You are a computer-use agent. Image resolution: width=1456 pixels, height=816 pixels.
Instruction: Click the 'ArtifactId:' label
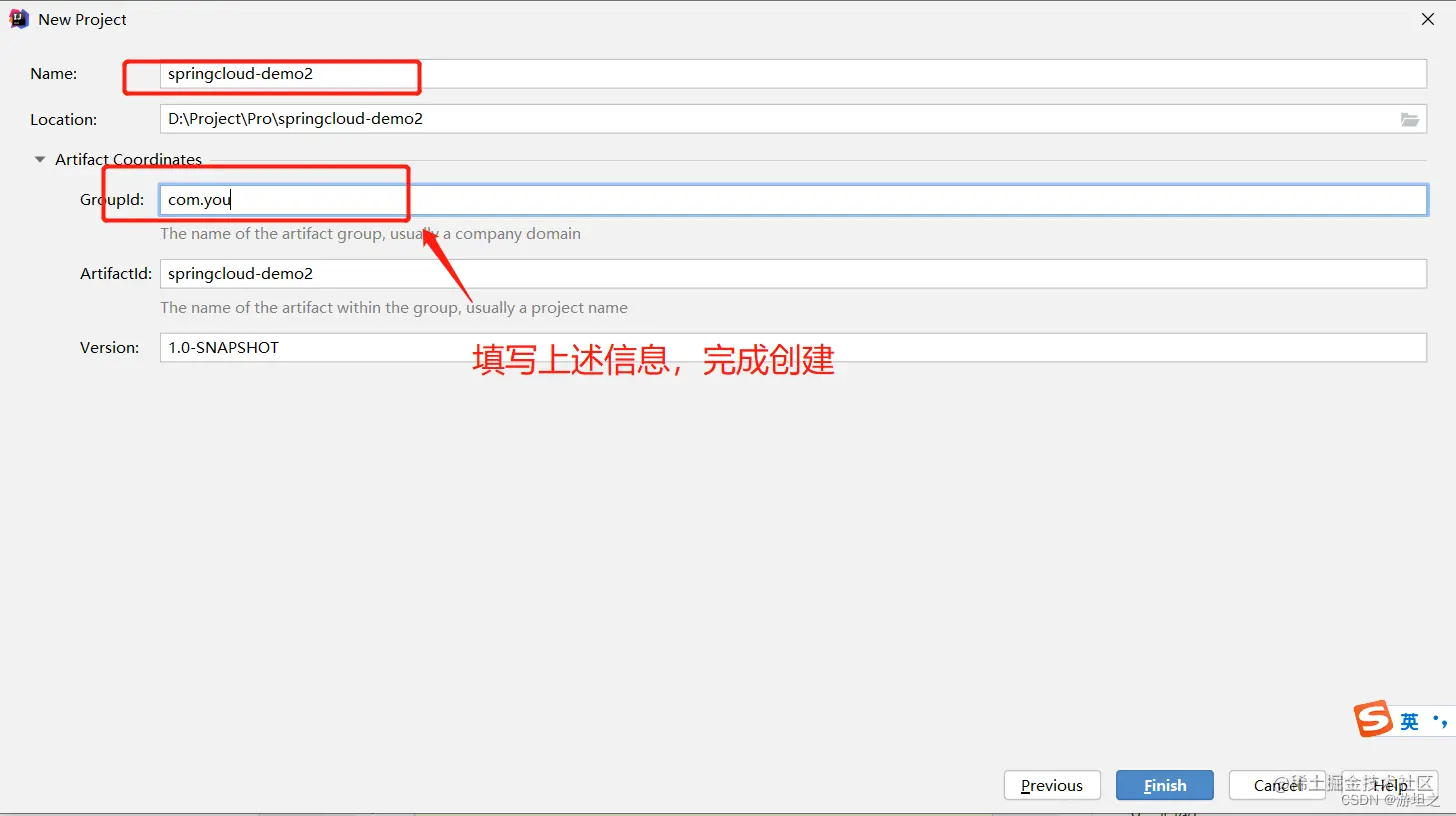point(116,274)
